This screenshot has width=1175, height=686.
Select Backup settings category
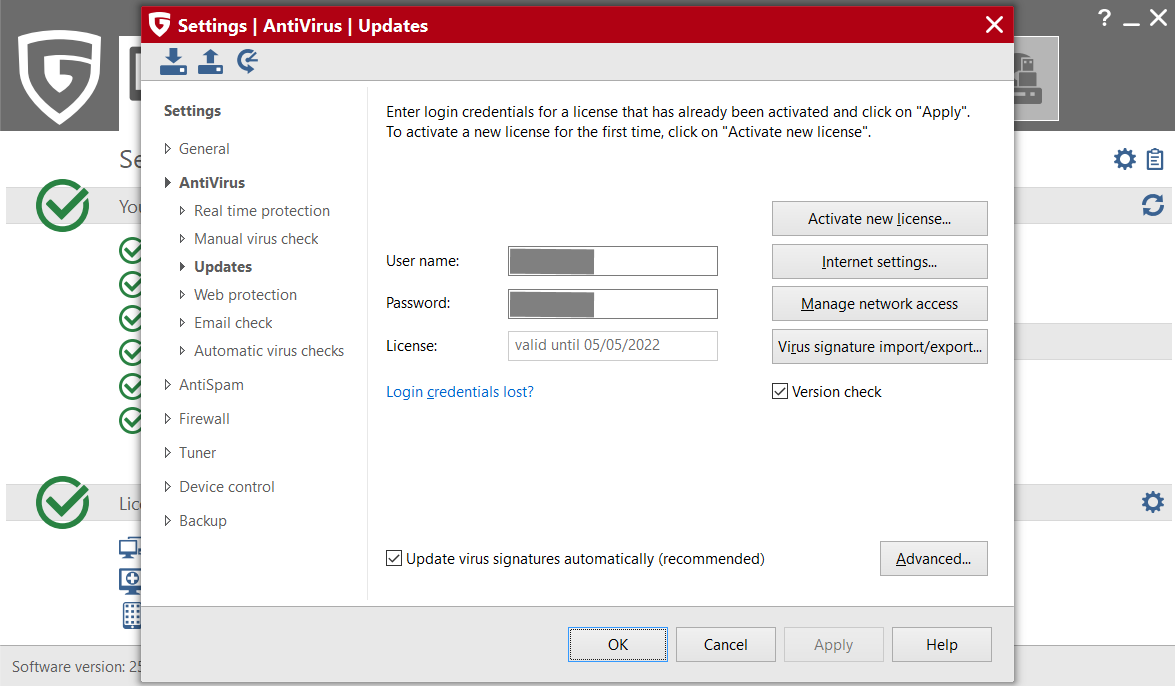click(202, 520)
